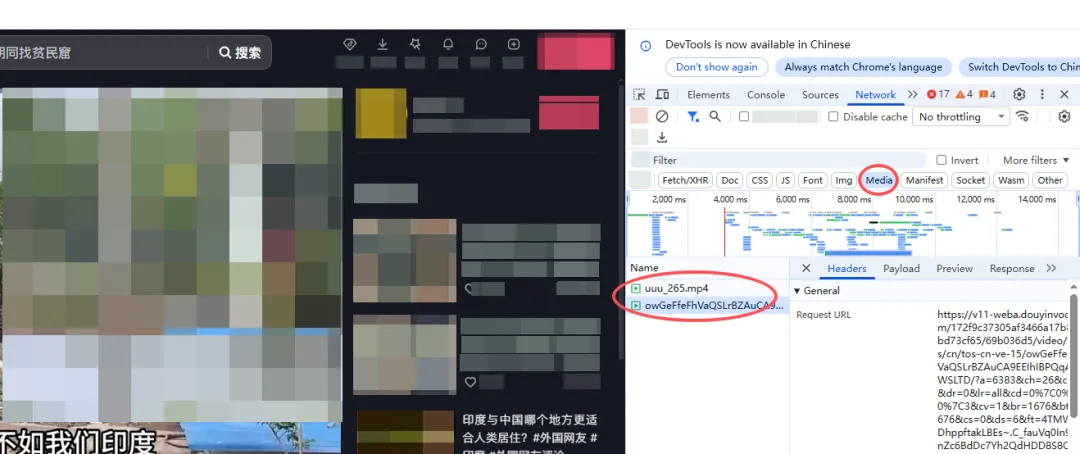1080x454 pixels.
Task: Click the heart icon on second recommended video
Action: (470, 382)
